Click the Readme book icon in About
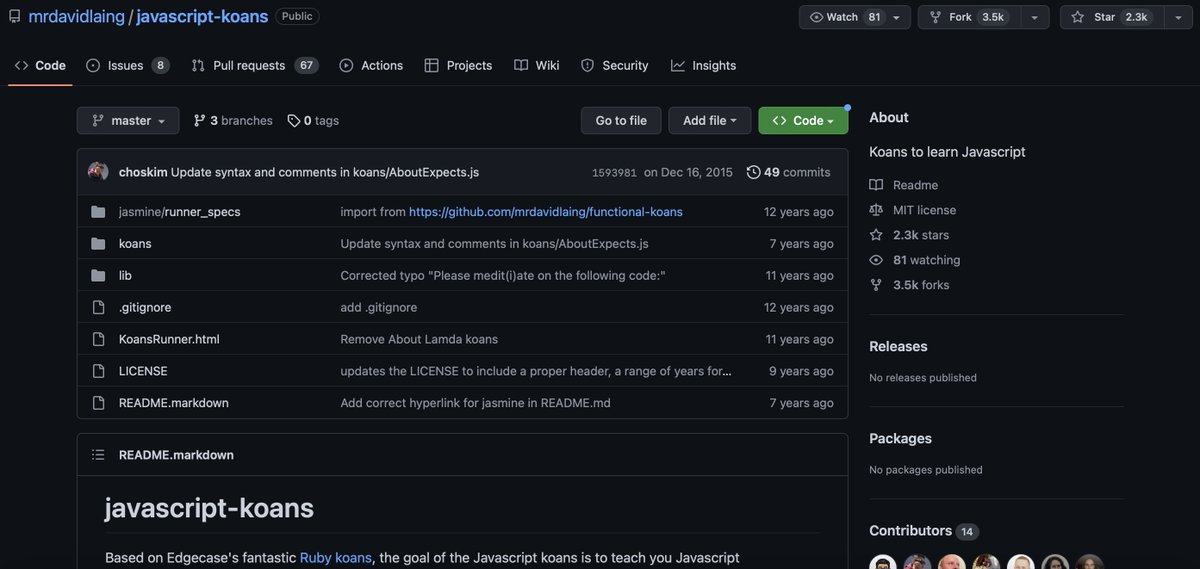This screenshot has width=1200, height=569. 876,185
